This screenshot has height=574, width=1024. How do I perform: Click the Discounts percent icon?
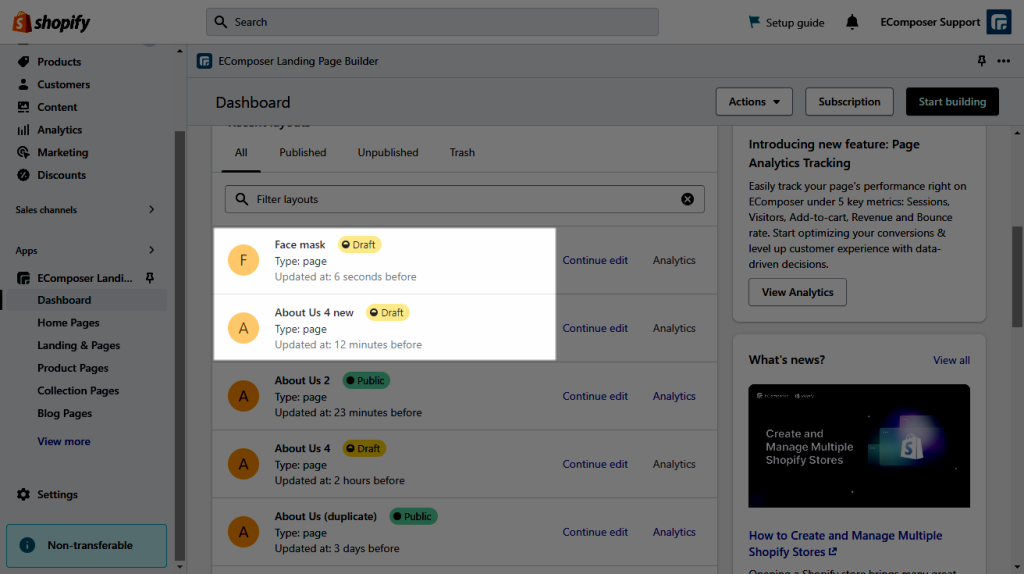(24, 175)
